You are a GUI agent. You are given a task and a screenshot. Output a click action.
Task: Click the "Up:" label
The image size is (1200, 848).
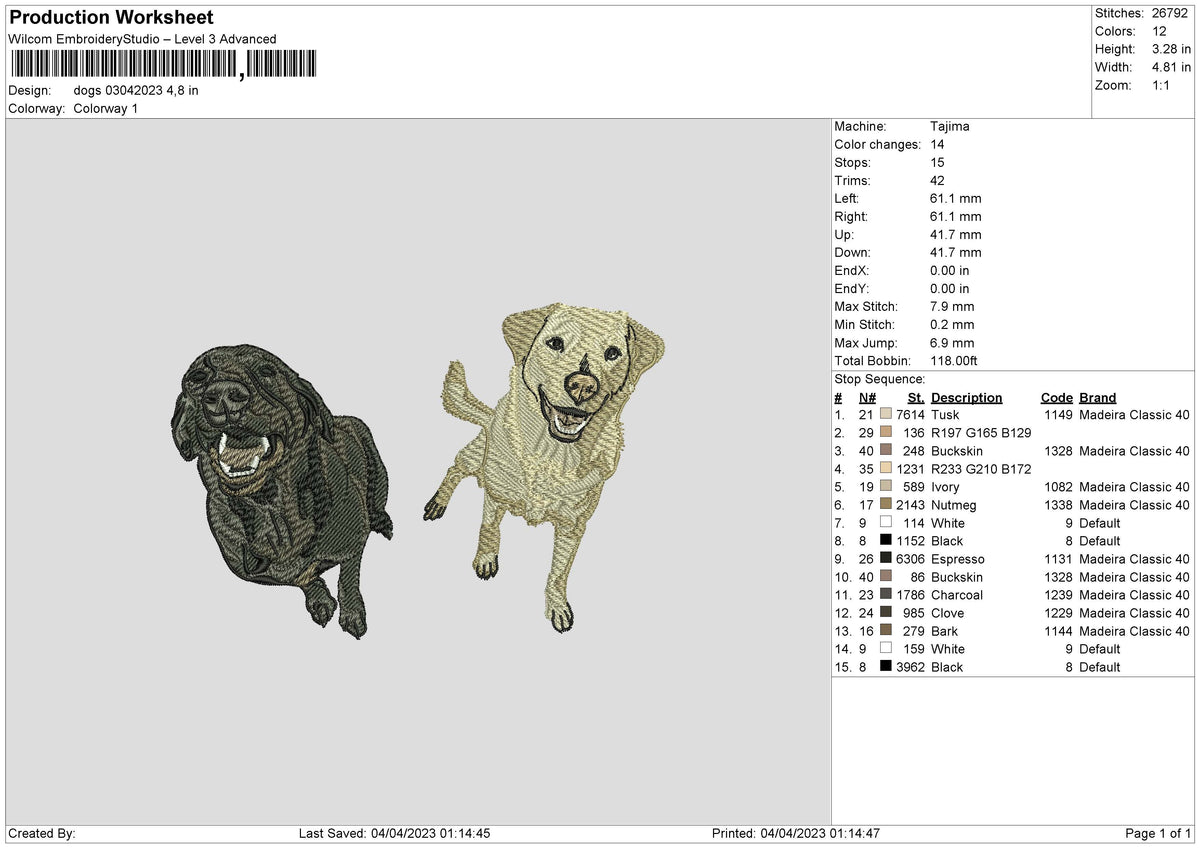[x=844, y=234]
